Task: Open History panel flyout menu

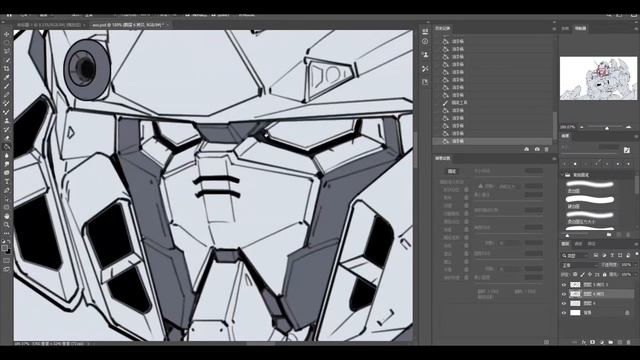Action: [x=554, y=29]
